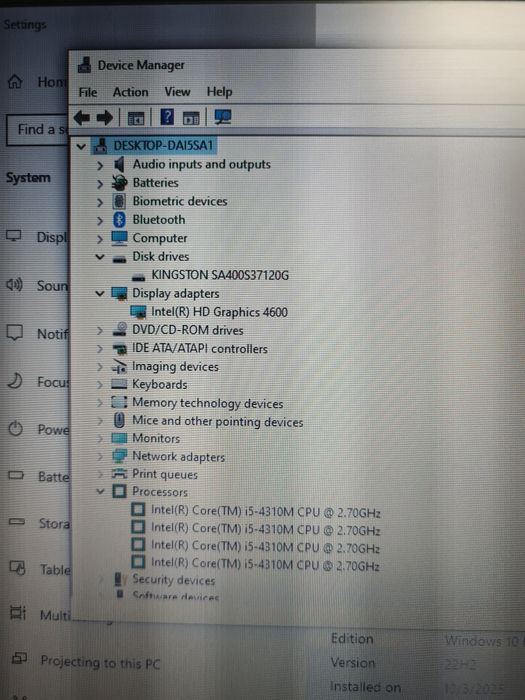
Task: Click the Bluetooth category icon
Action: pos(119,220)
